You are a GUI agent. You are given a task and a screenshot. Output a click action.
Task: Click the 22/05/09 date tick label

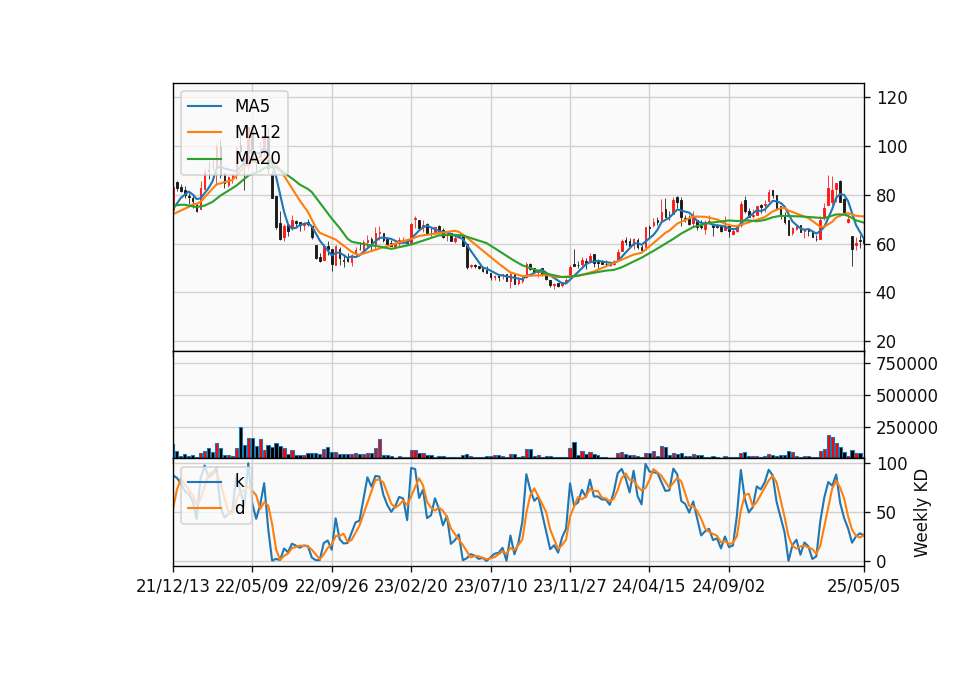tap(252, 586)
